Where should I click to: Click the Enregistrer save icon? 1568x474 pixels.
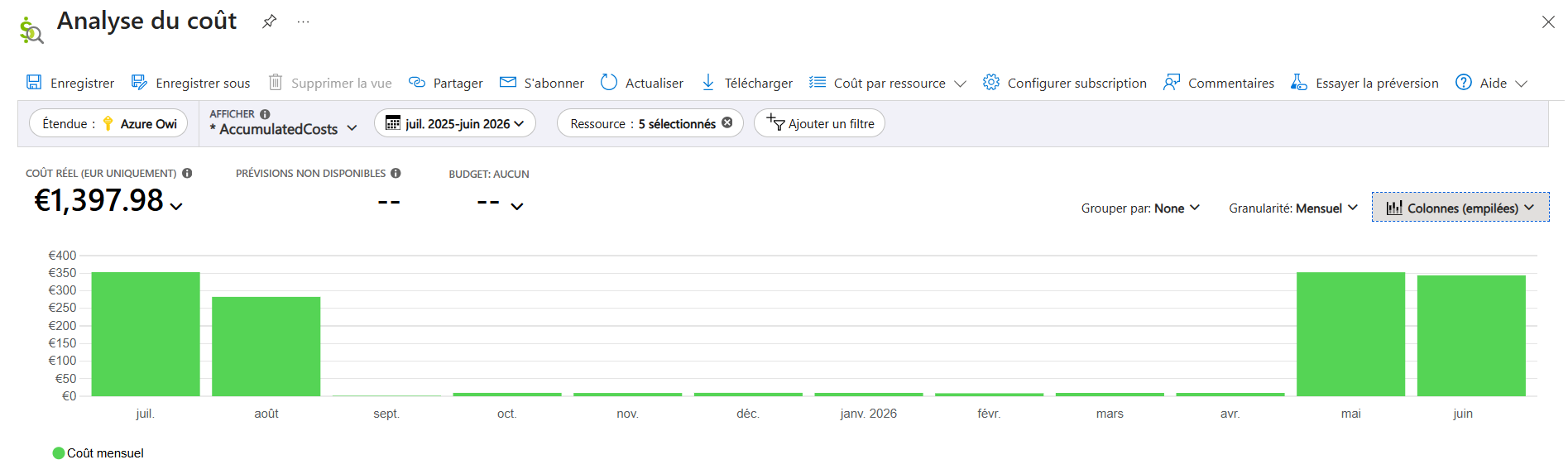34,82
